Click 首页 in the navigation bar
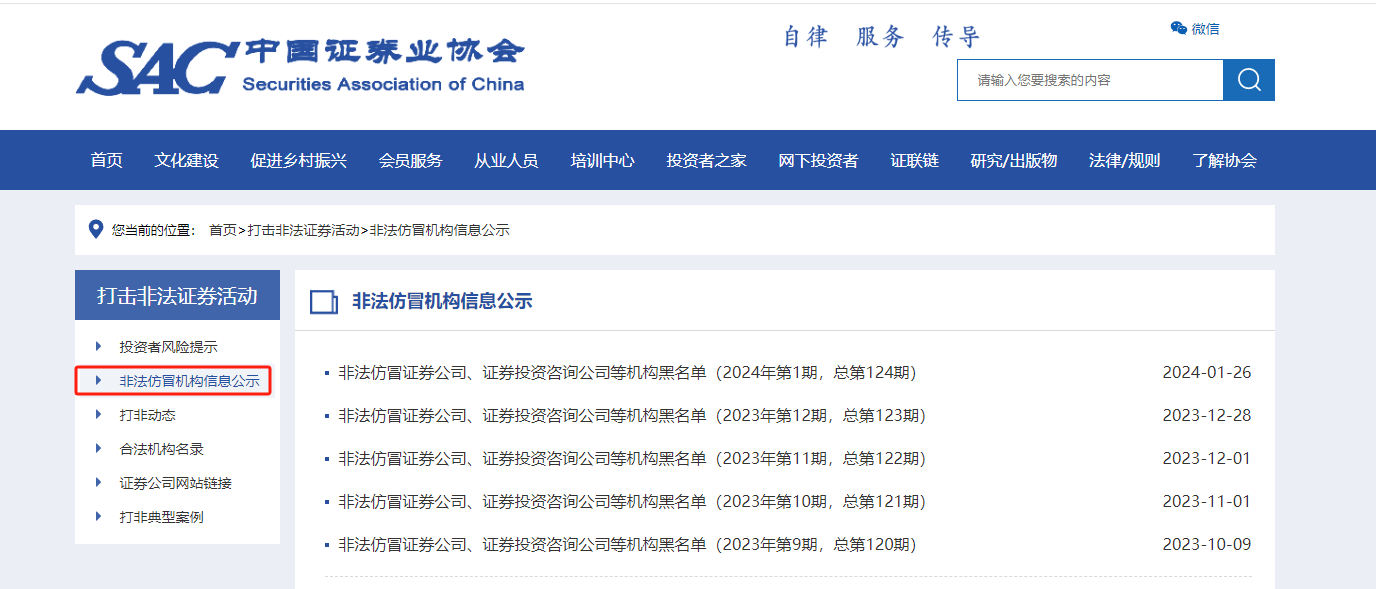 point(106,160)
